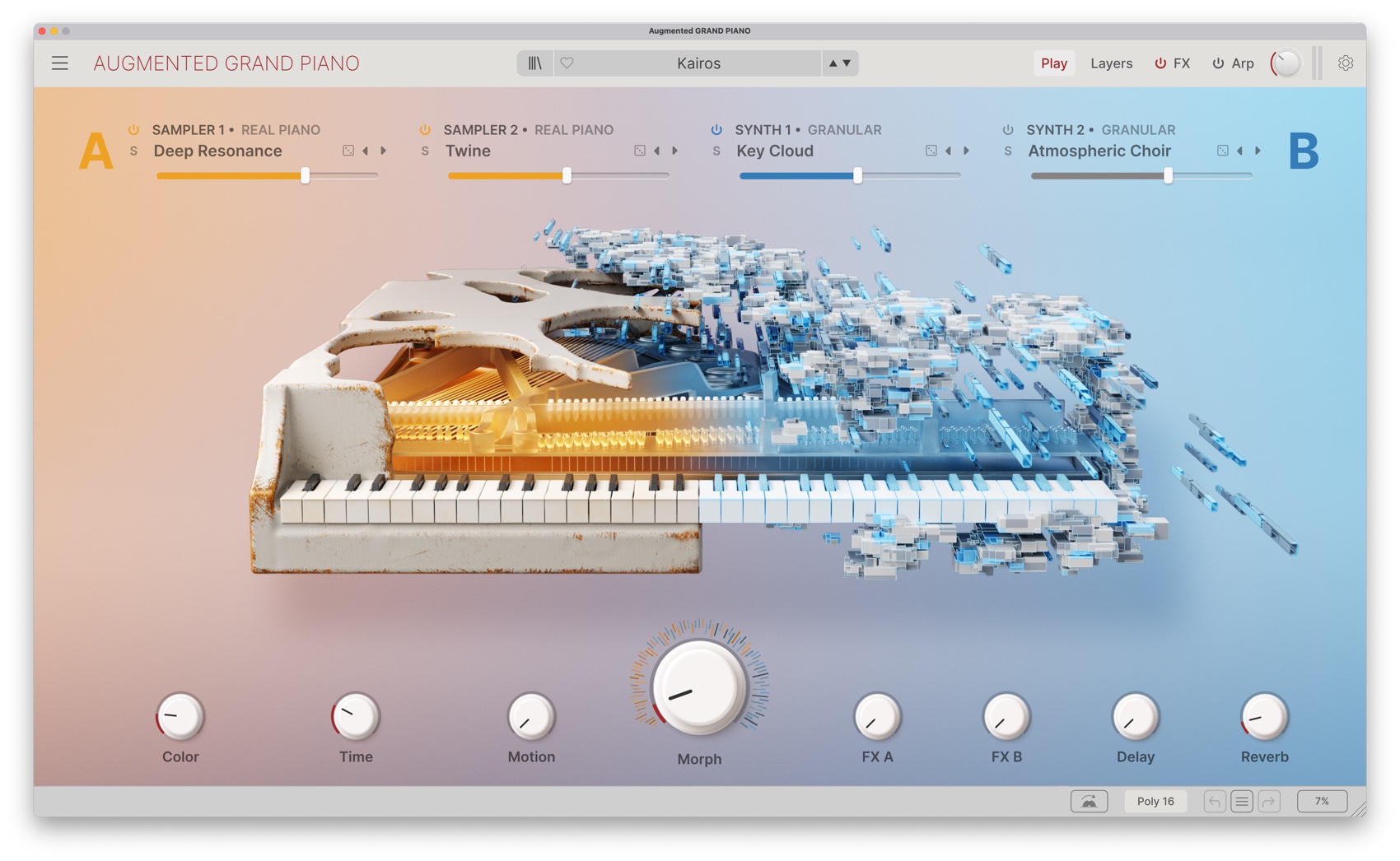The height and width of the screenshot is (861, 1400).
Task: Open the FX tab
Action: coord(1182,63)
